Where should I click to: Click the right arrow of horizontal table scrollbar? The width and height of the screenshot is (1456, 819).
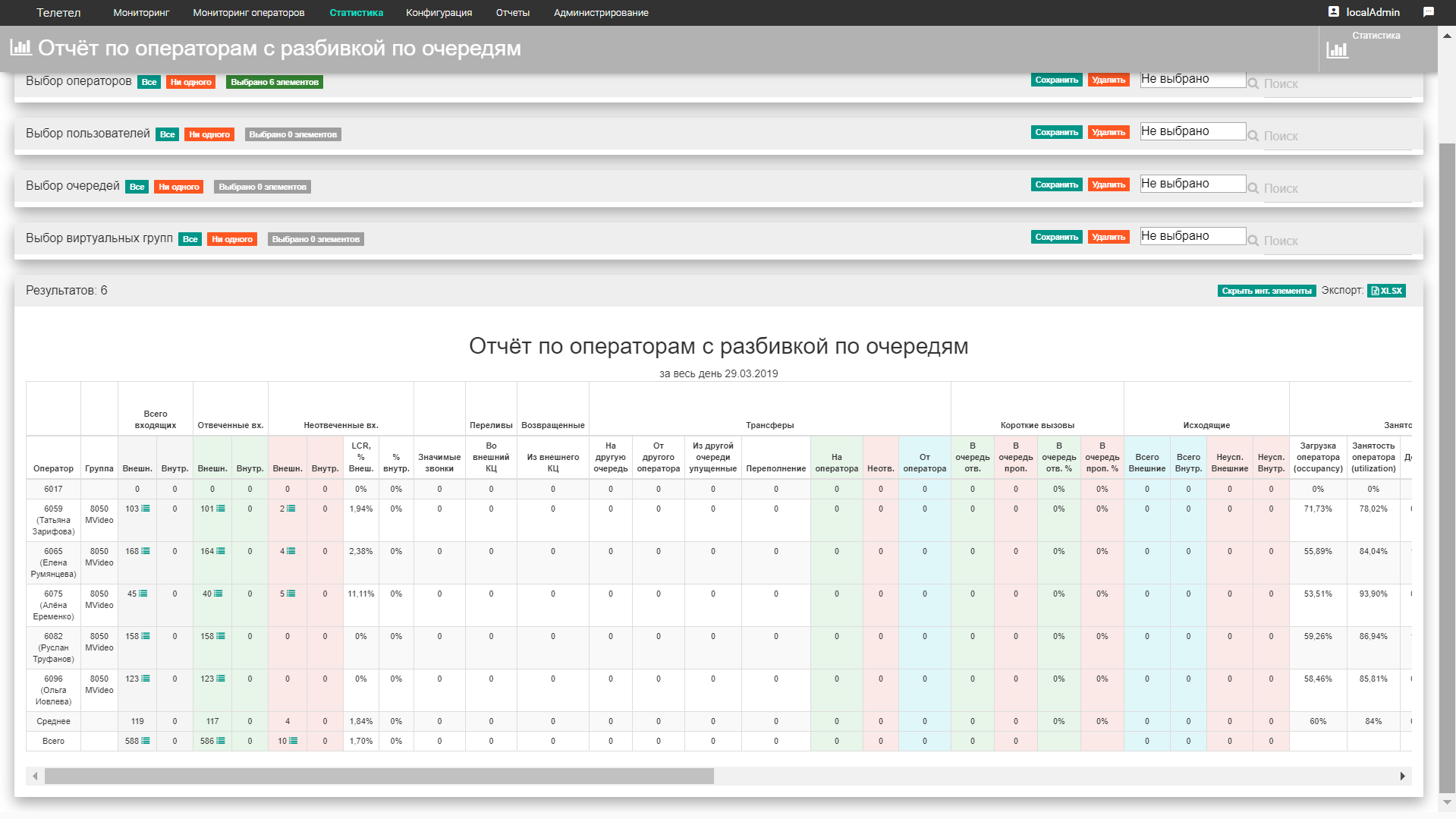coord(1402,776)
